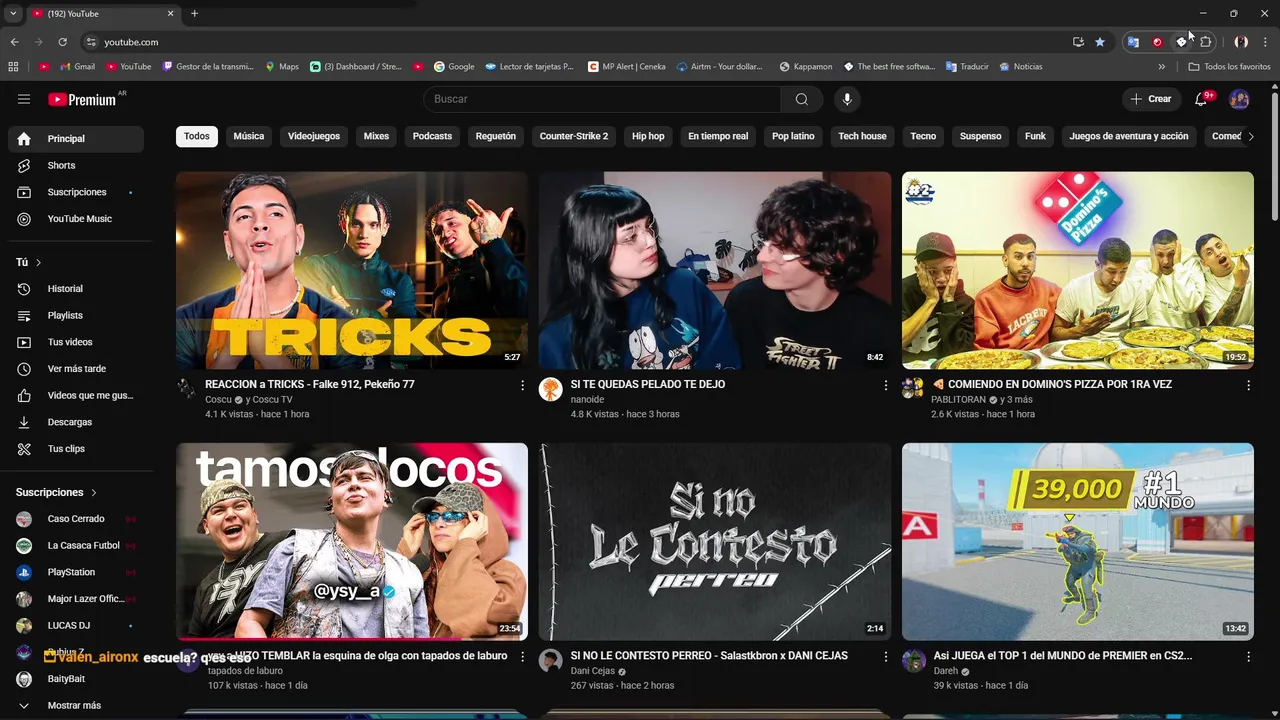The width and height of the screenshot is (1280, 720).
Task: Click the YouTube Premium logo
Action: pos(82,99)
